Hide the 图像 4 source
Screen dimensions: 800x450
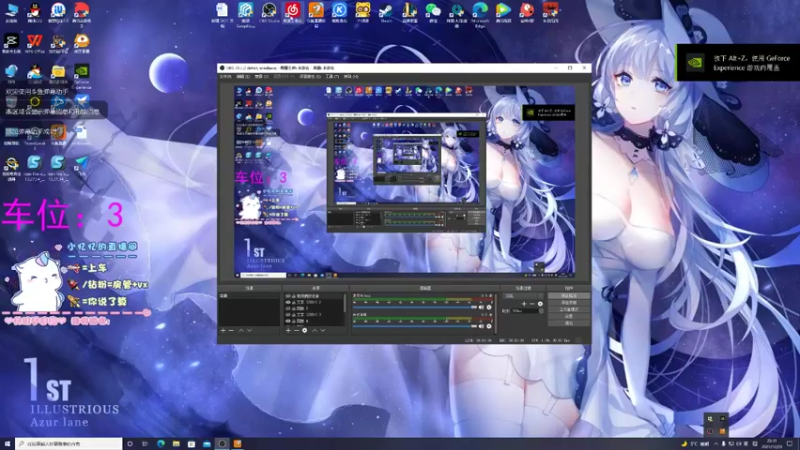pyautogui.click(x=288, y=321)
